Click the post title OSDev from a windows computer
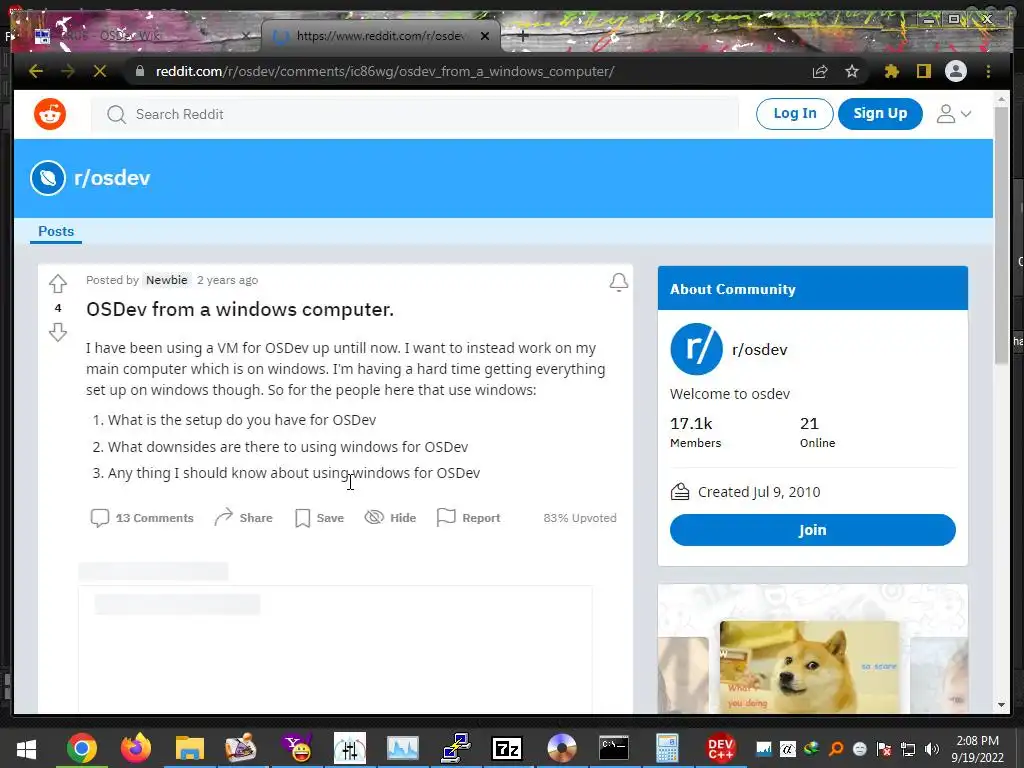Screen dimensions: 1024x768 [x=240, y=309]
